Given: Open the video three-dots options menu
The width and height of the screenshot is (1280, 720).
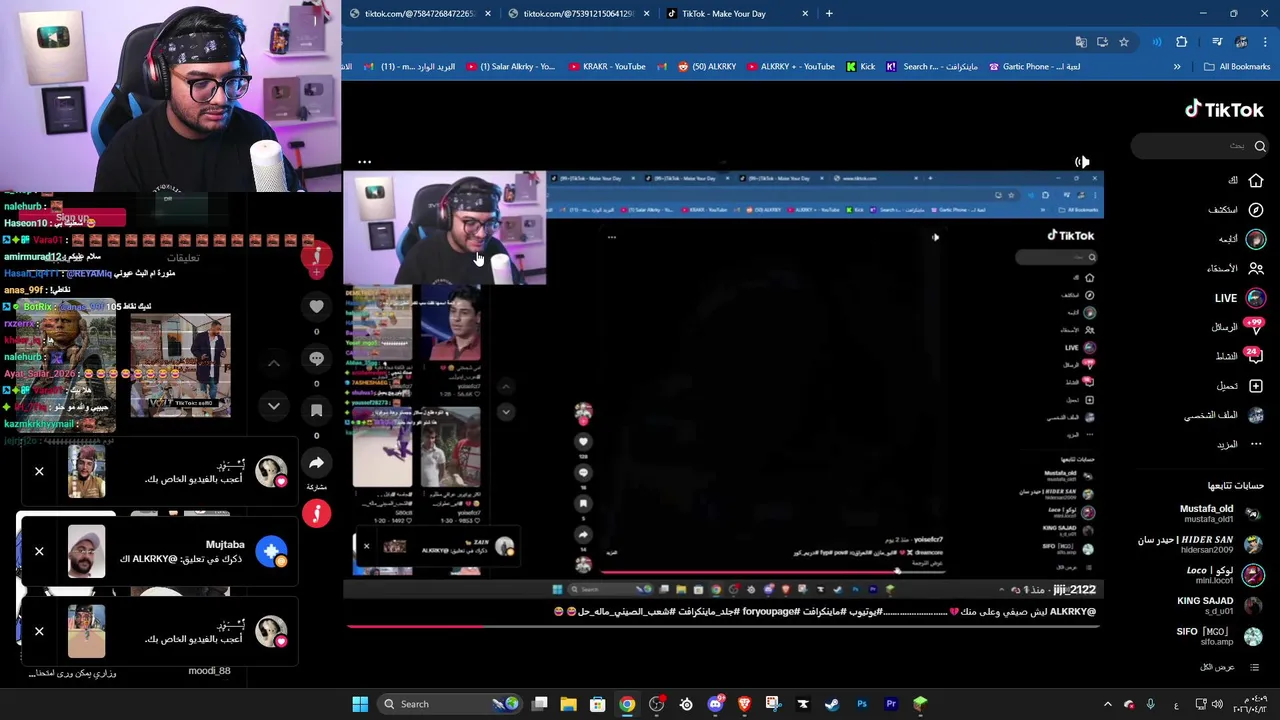Looking at the screenshot, I should coord(364,162).
